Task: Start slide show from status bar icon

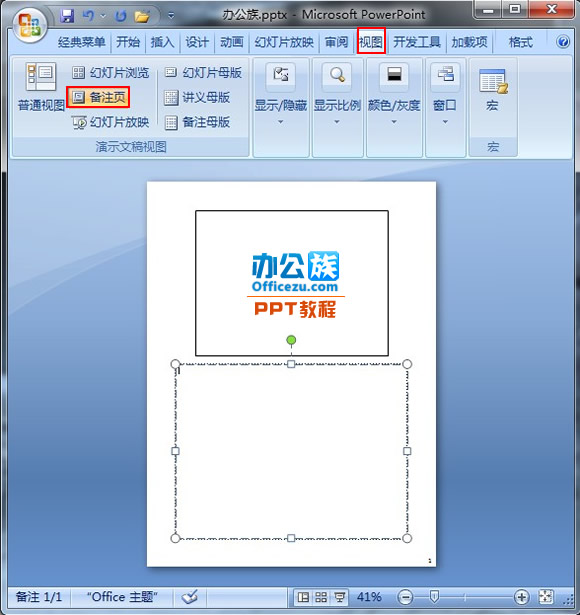Action: click(x=340, y=597)
